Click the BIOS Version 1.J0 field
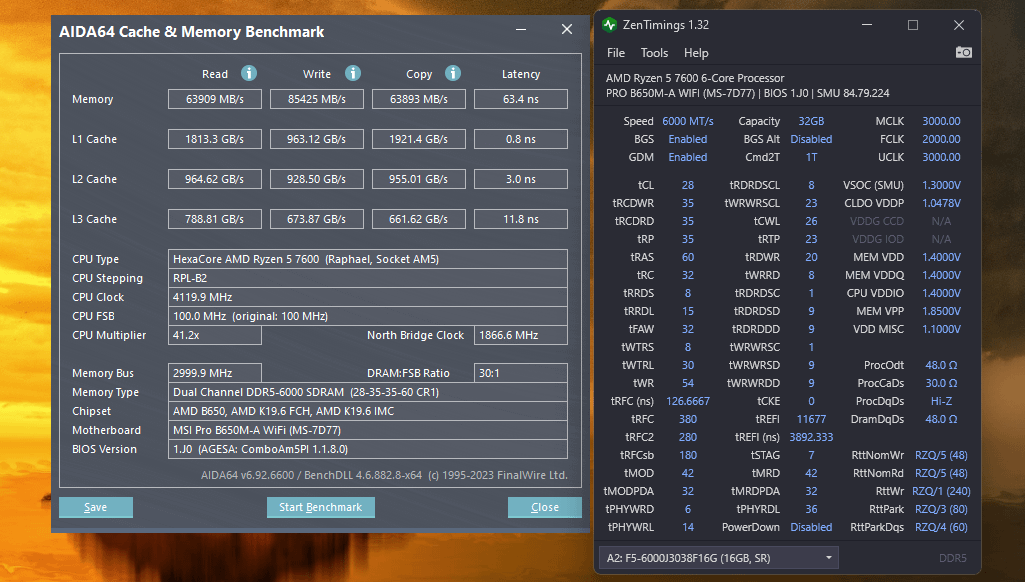1025x582 pixels. pyautogui.click(x=367, y=449)
